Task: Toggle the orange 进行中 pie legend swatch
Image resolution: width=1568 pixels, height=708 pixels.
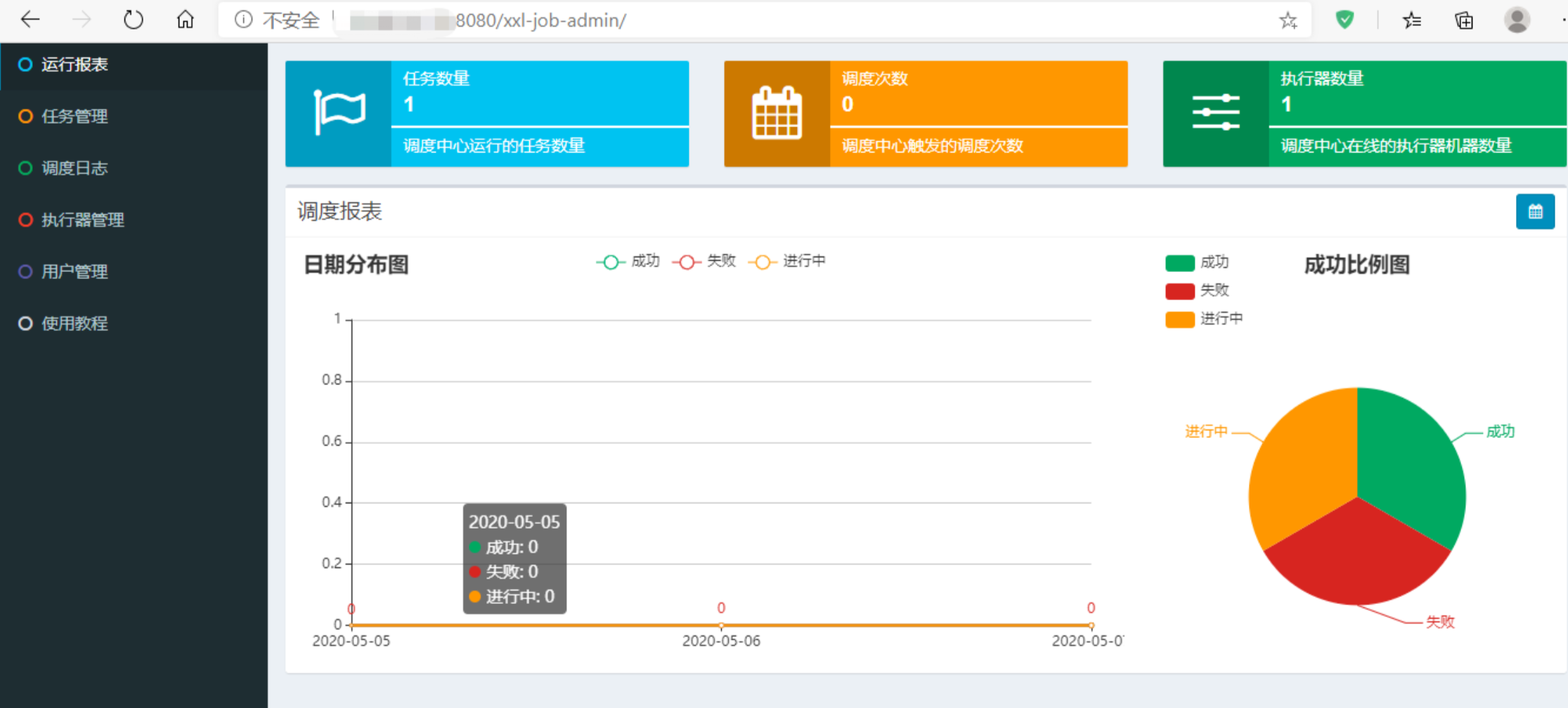Action: (1180, 319)
